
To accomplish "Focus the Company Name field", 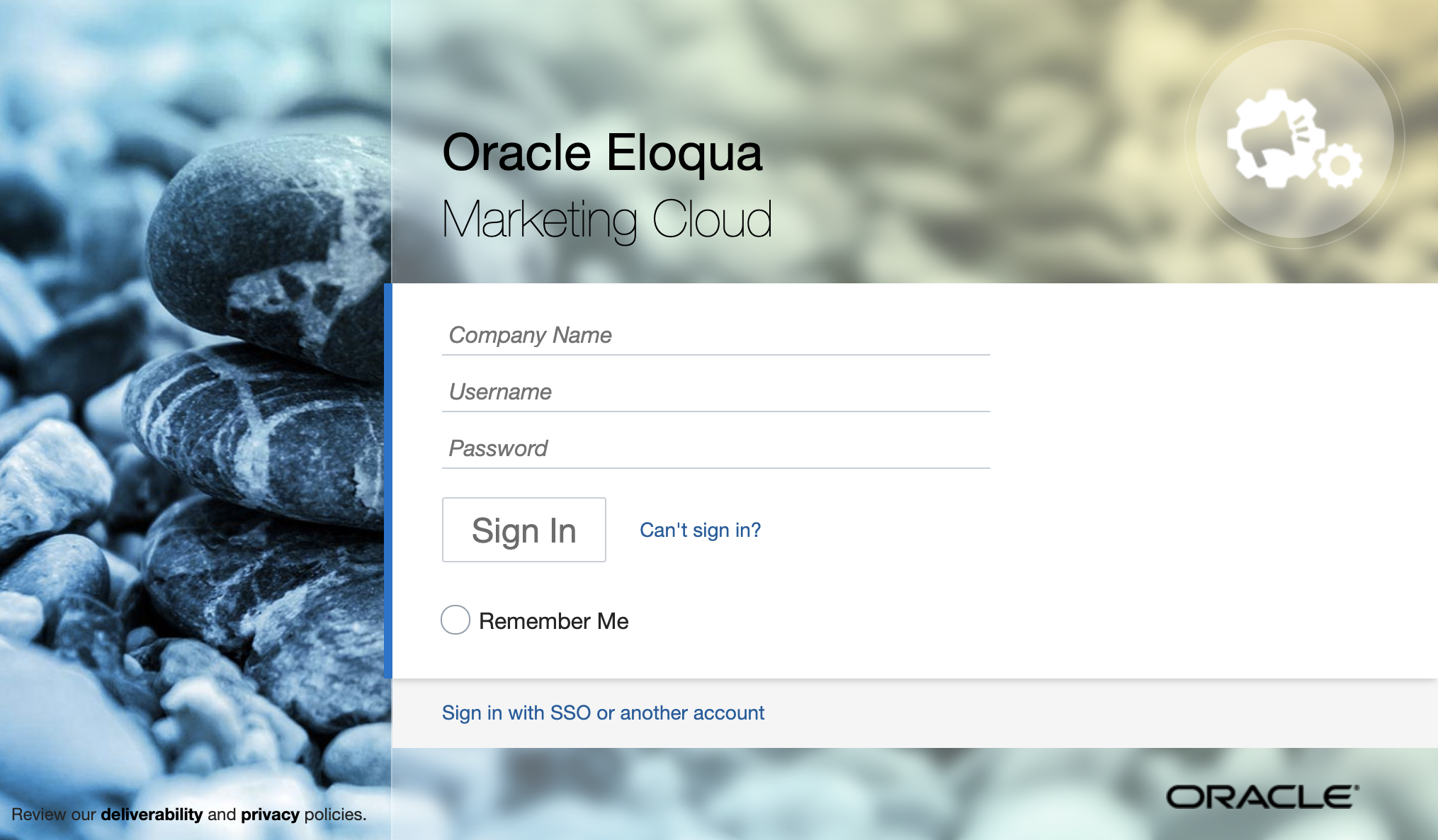I will [715, 335].
